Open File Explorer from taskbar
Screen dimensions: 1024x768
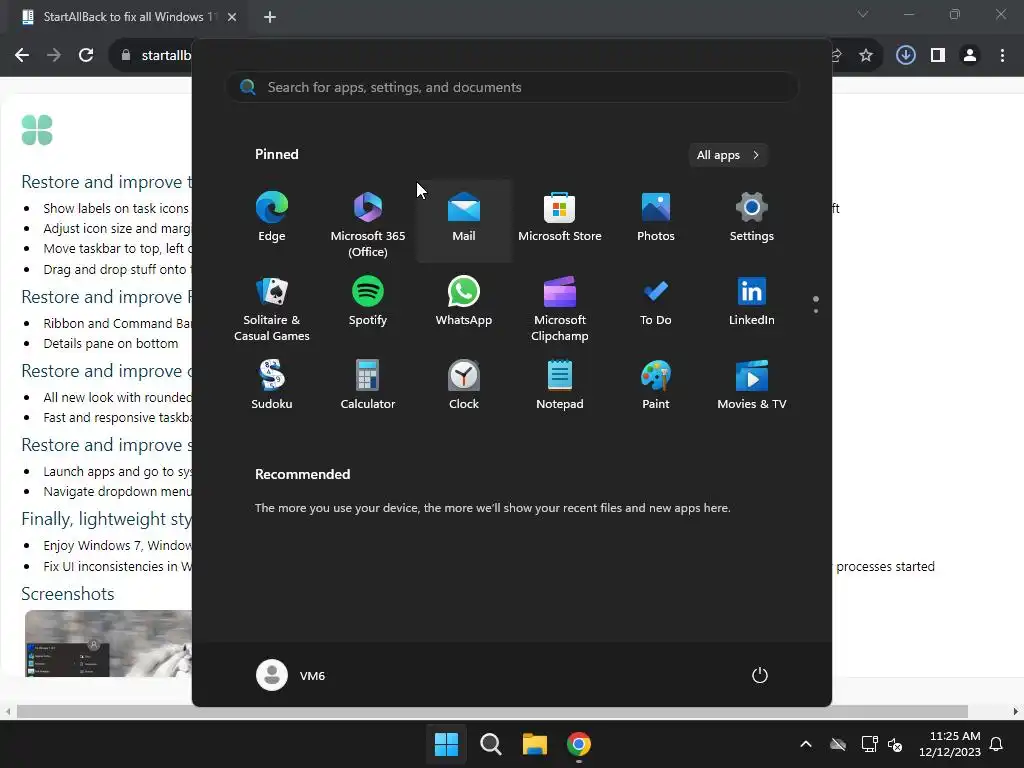(534, 744)
